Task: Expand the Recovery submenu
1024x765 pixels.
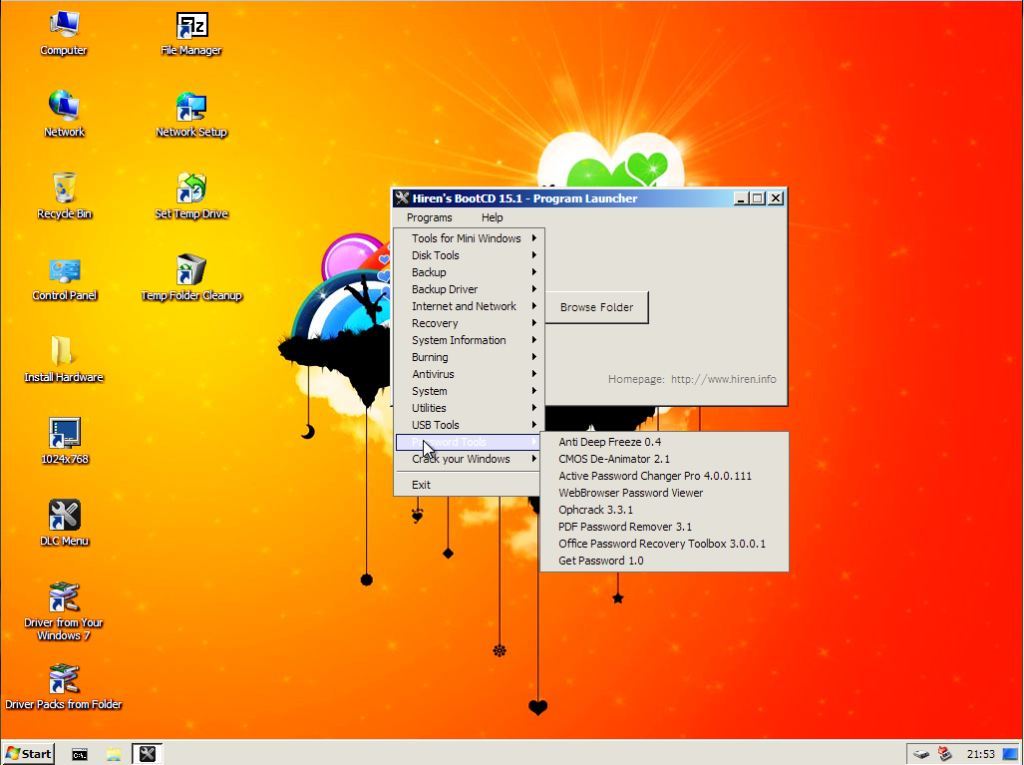Action: coord(469,323)
